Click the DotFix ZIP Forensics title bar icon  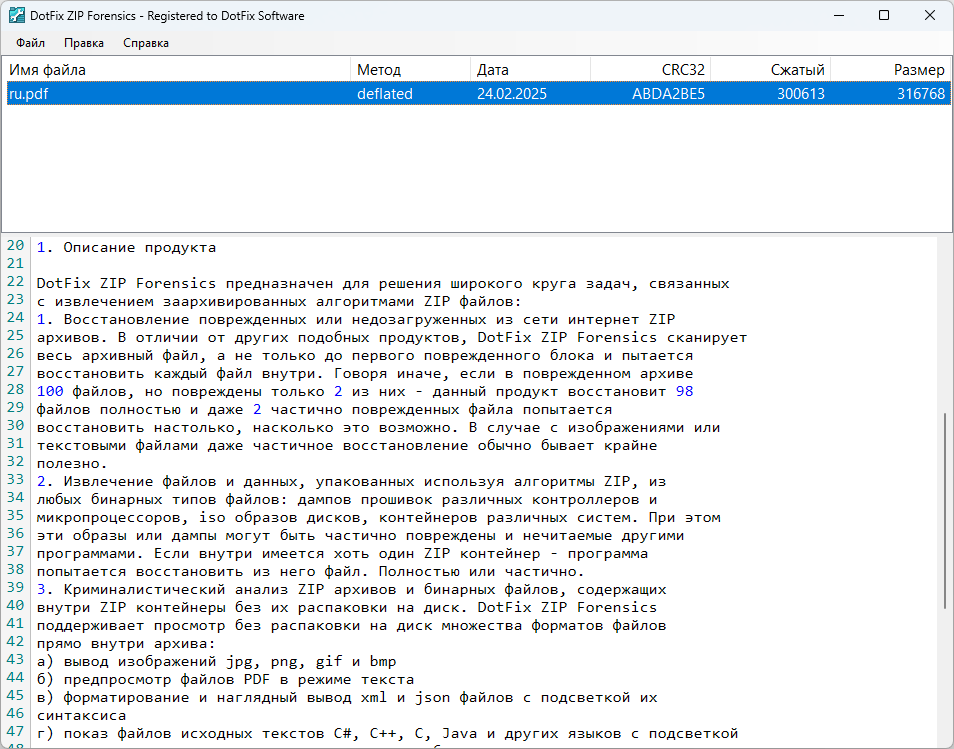16,16
